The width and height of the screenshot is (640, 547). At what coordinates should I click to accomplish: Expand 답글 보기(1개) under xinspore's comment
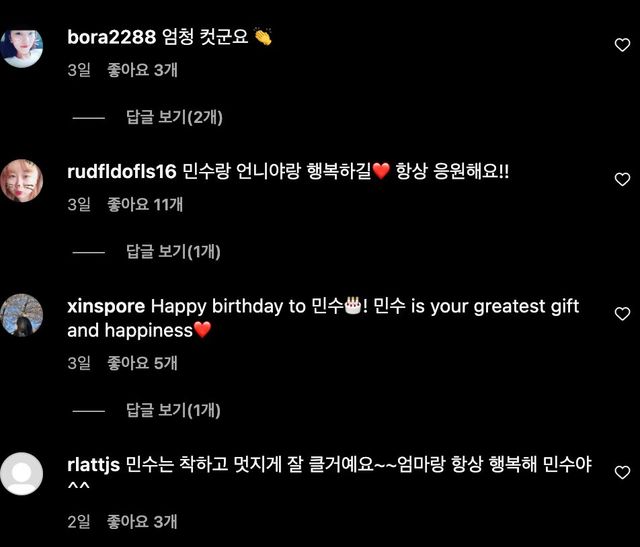[x=174, y=410]
